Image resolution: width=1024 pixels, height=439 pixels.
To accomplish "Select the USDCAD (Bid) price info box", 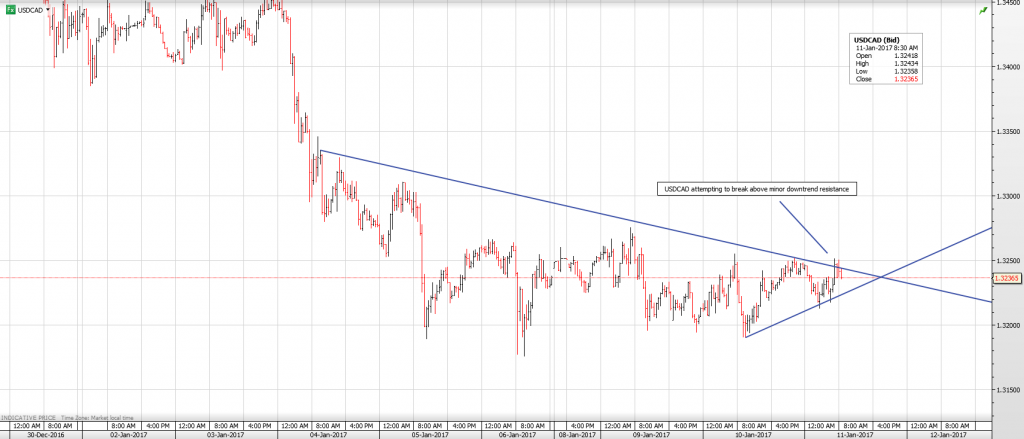I will 881,58.
